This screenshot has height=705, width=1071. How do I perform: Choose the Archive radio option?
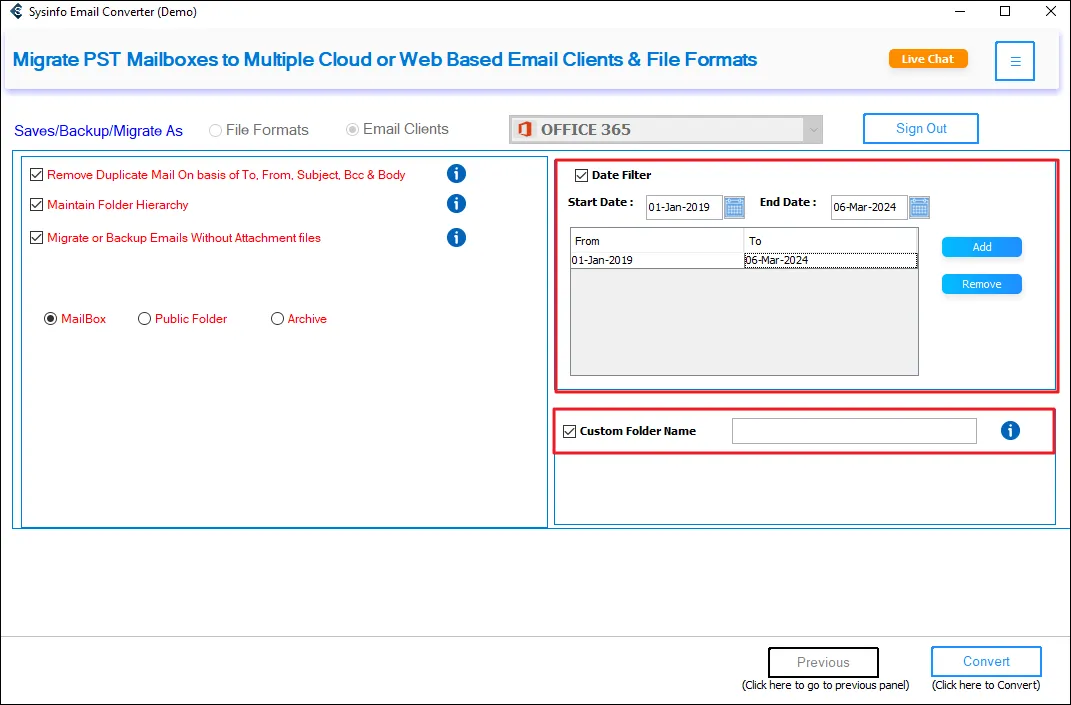277,319
